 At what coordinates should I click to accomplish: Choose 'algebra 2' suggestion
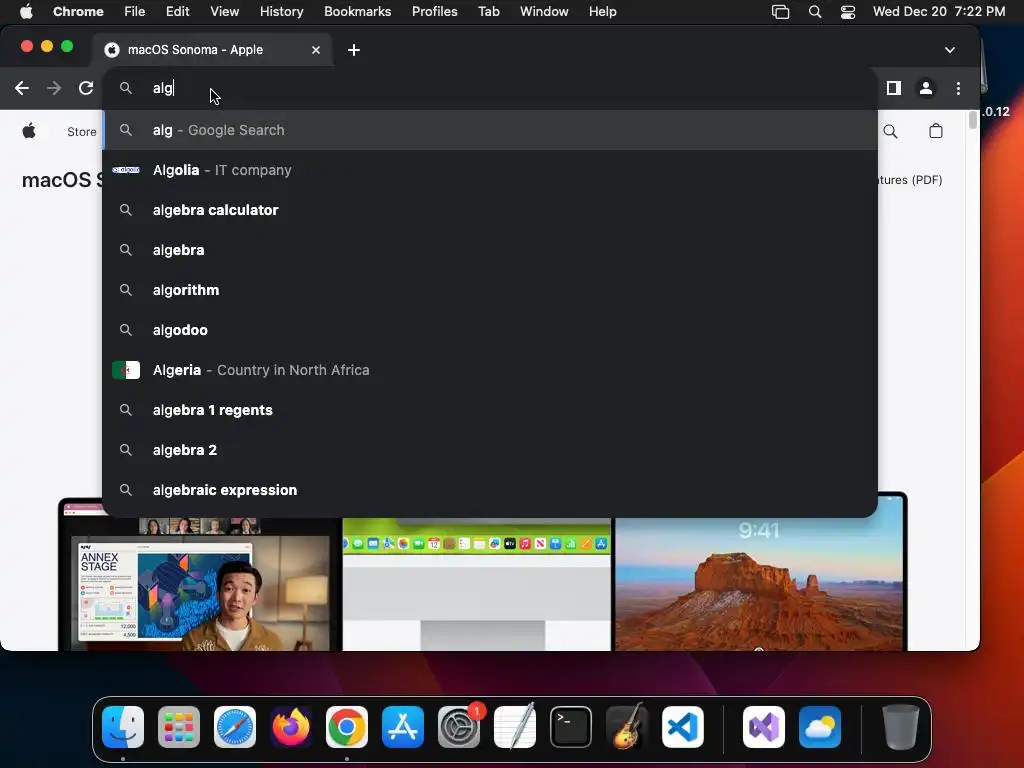(x=490, y=450)
